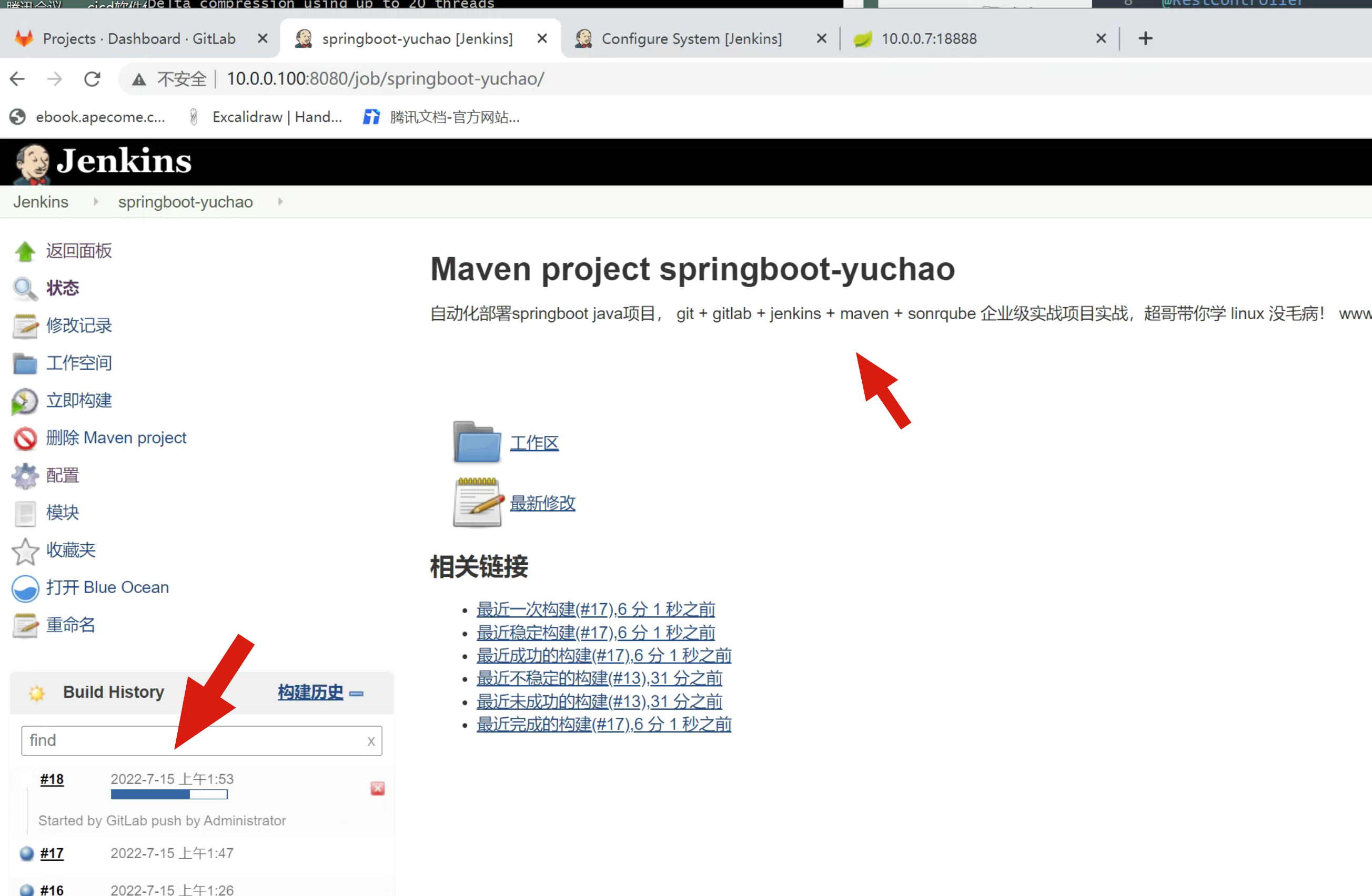This screenshot has height=896, width=1372.
Task: Click the notepad icon for latest changes
Action: (x=477, y=503)
